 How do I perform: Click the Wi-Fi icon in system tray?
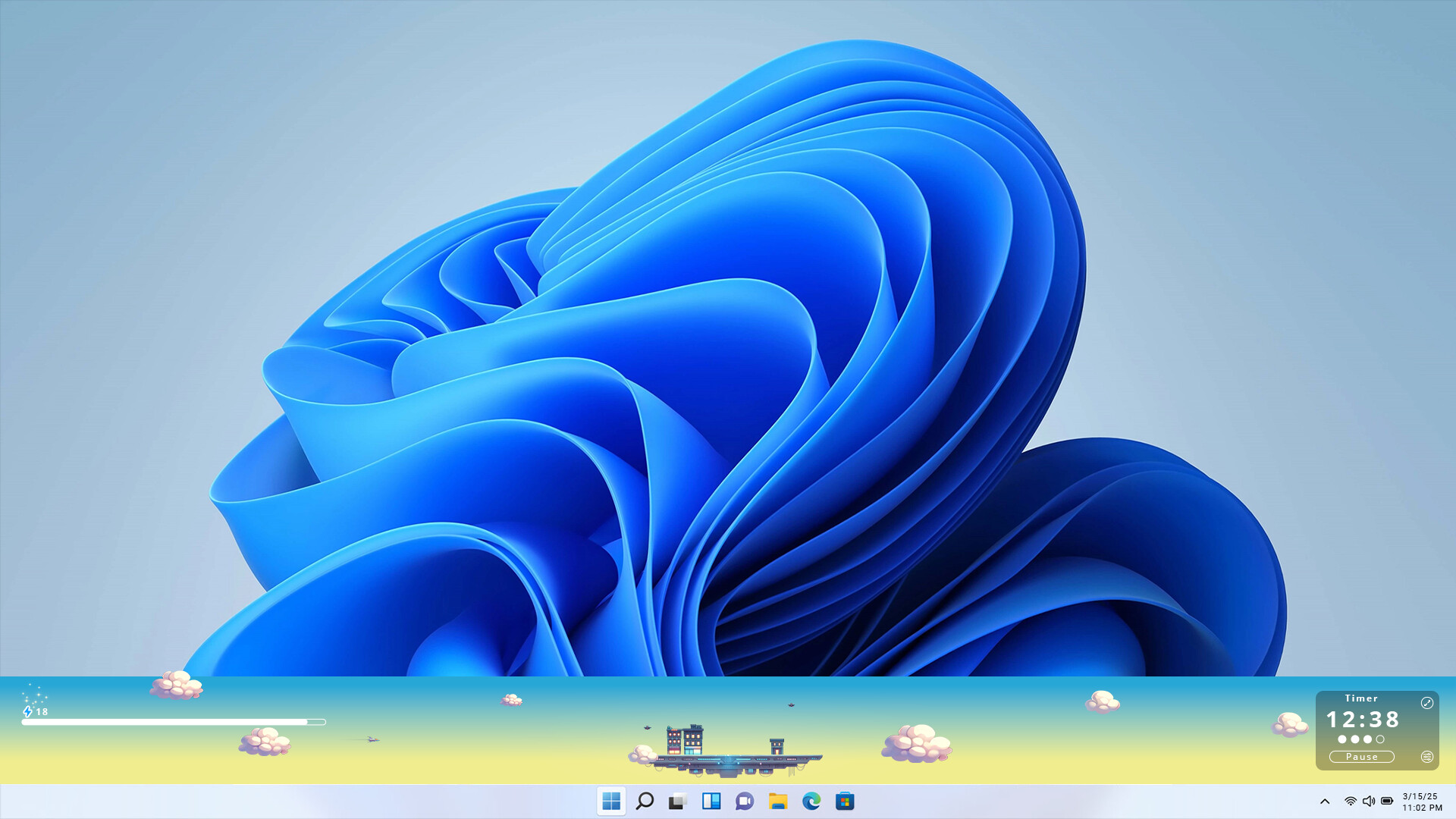click(1351, 802)
